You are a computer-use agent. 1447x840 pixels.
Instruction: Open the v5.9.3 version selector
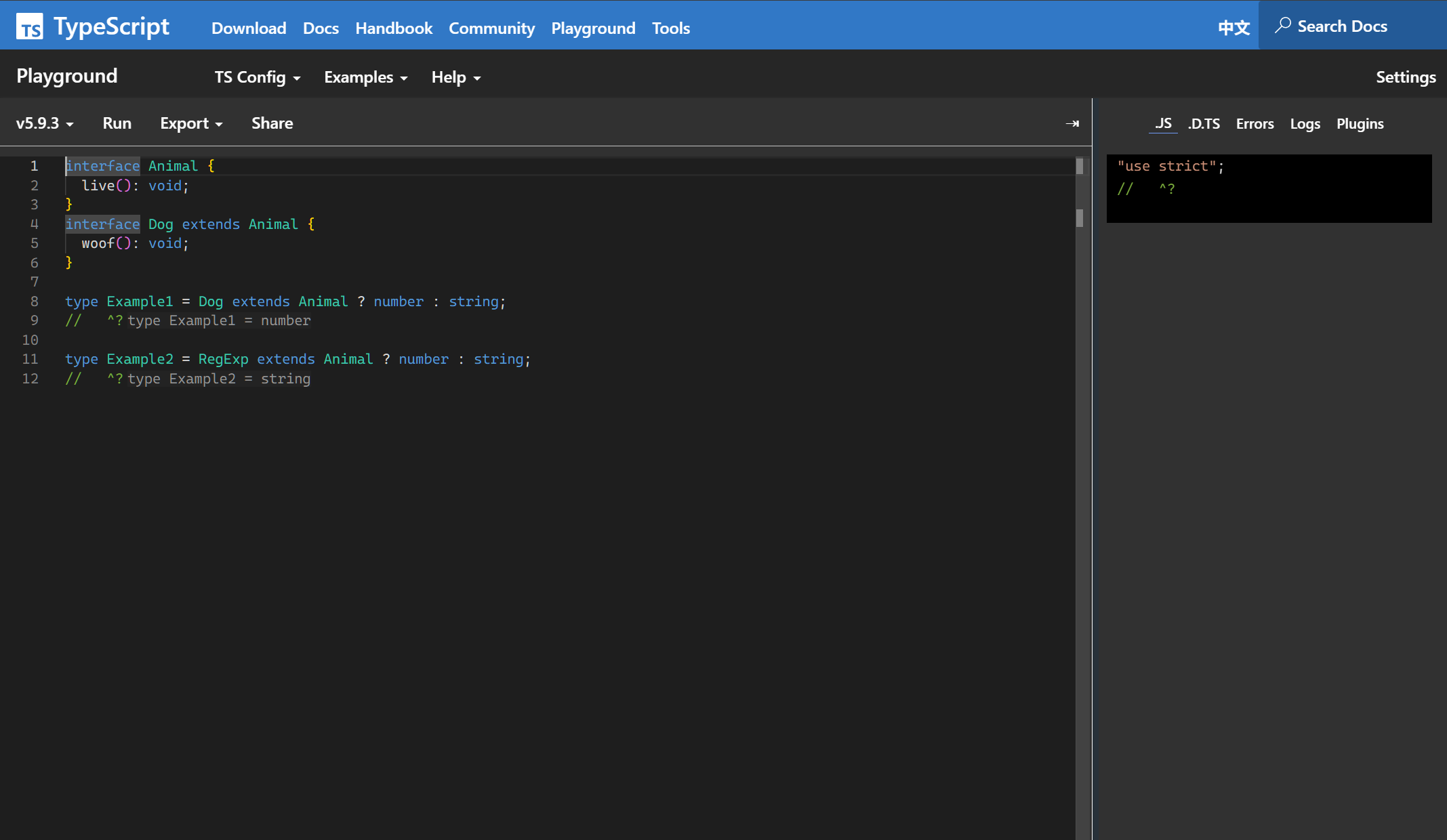point(45,123)
